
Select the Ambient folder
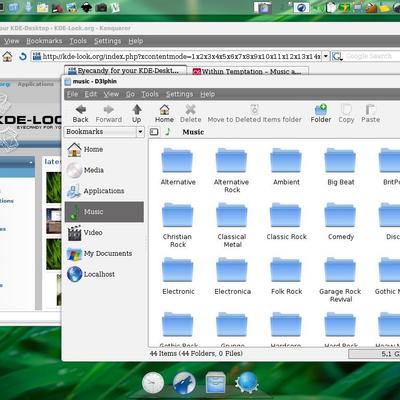pos(286,167)
